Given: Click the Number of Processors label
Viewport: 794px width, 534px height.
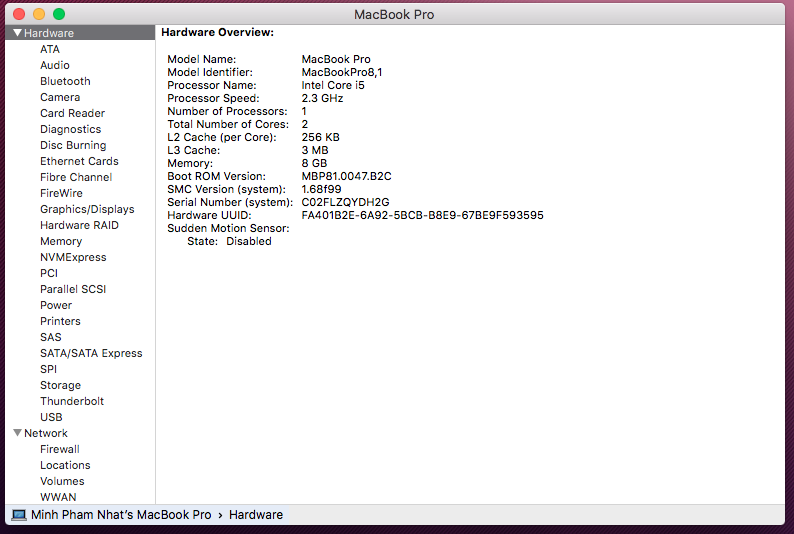Looking at the screenshot, I should pyautogui.click(x=227, y=111).
